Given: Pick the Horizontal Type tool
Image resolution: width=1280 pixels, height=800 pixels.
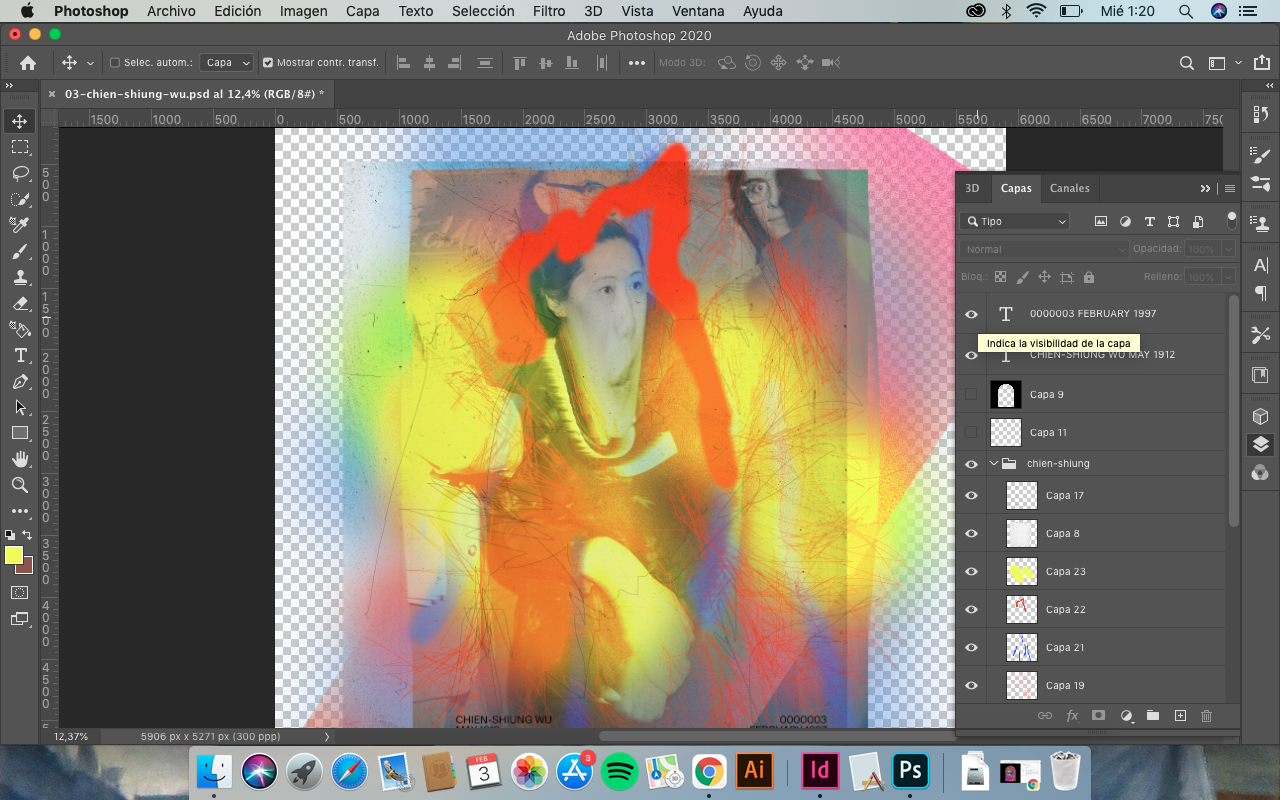Looking at the screenshot, I should tap(20, 355).
